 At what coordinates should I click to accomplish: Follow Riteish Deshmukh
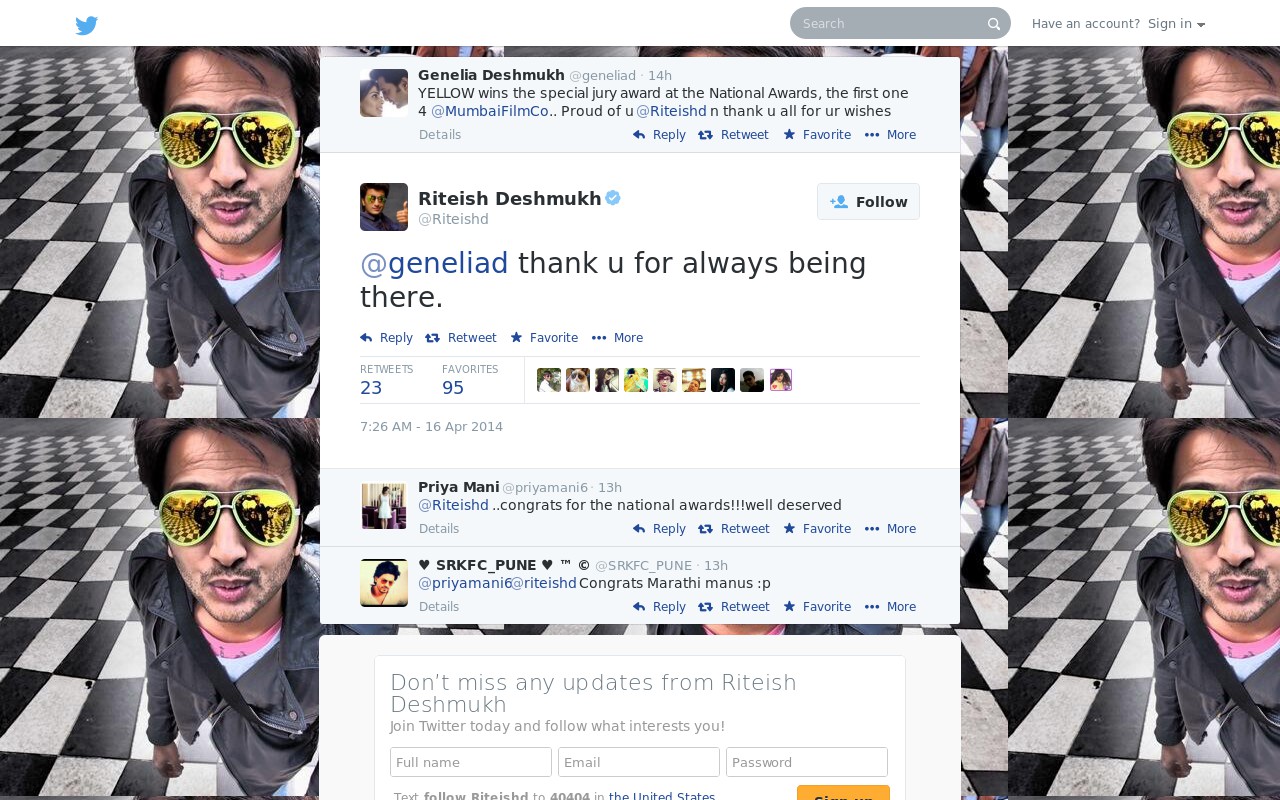tap(868, 202)
